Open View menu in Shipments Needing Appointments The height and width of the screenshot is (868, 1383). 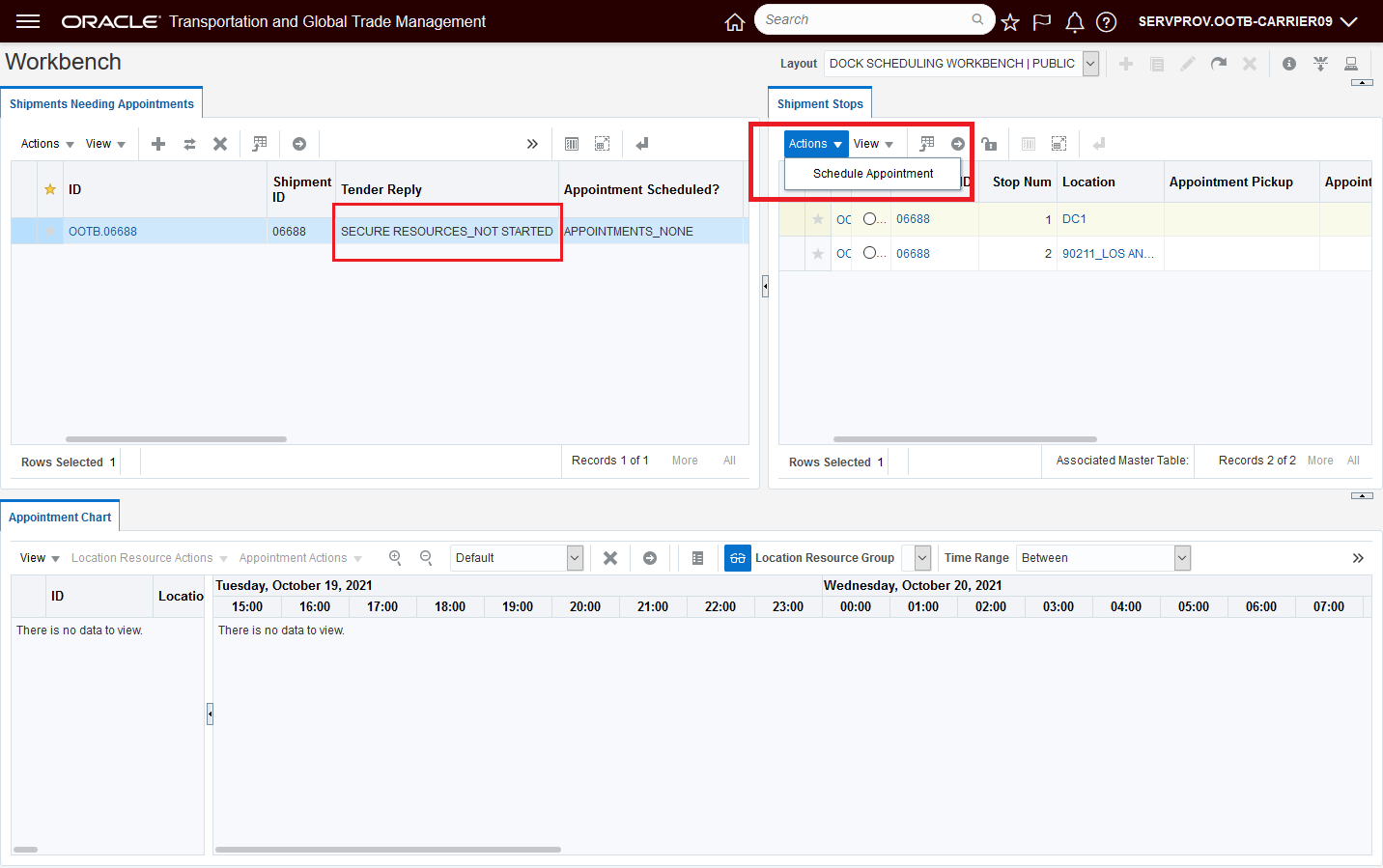105,144
